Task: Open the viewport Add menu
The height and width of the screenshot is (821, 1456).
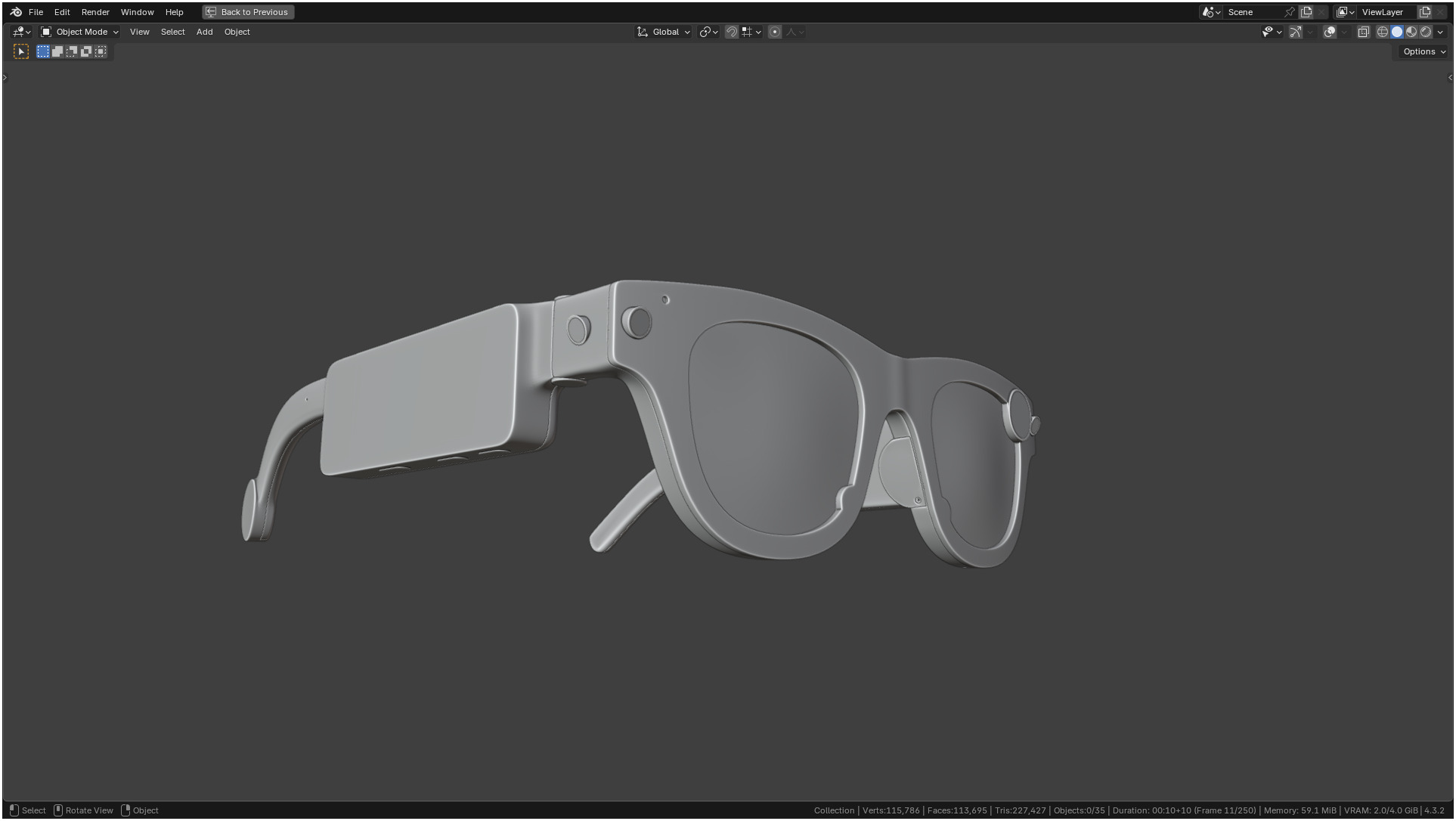Action: pos(204,32)
